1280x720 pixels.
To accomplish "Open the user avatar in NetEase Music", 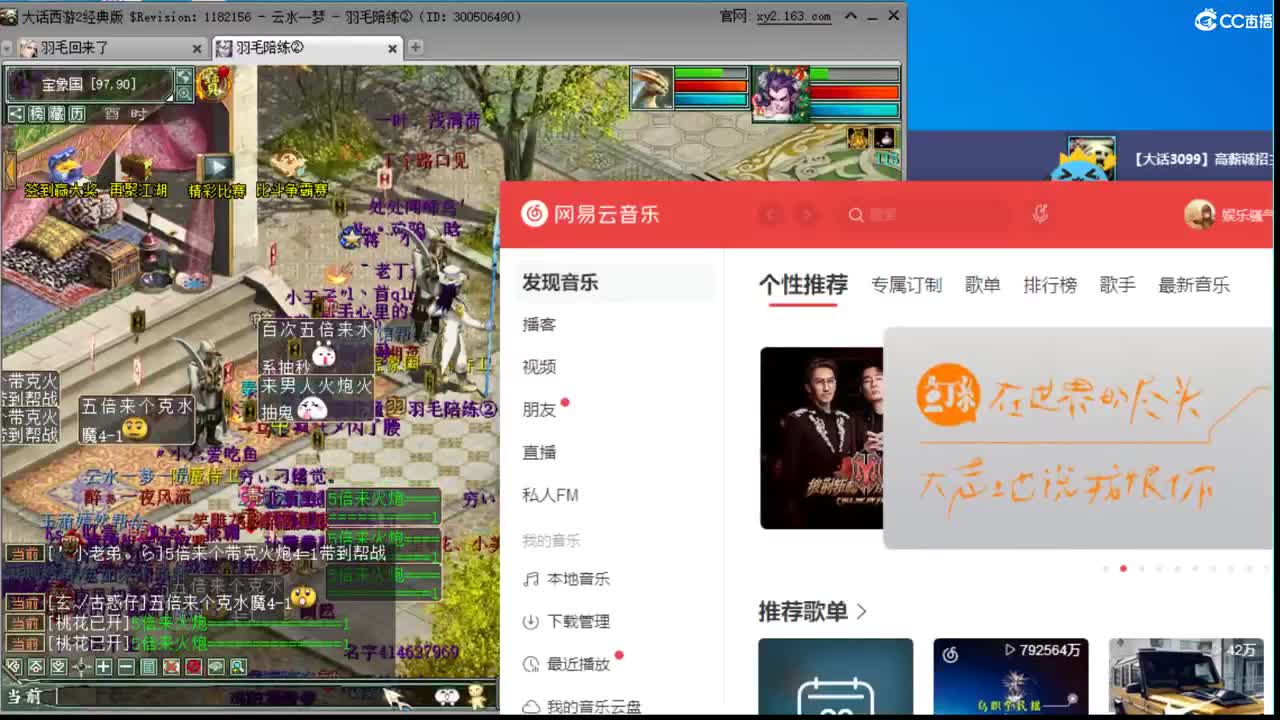I will (x=1199, y=214).
